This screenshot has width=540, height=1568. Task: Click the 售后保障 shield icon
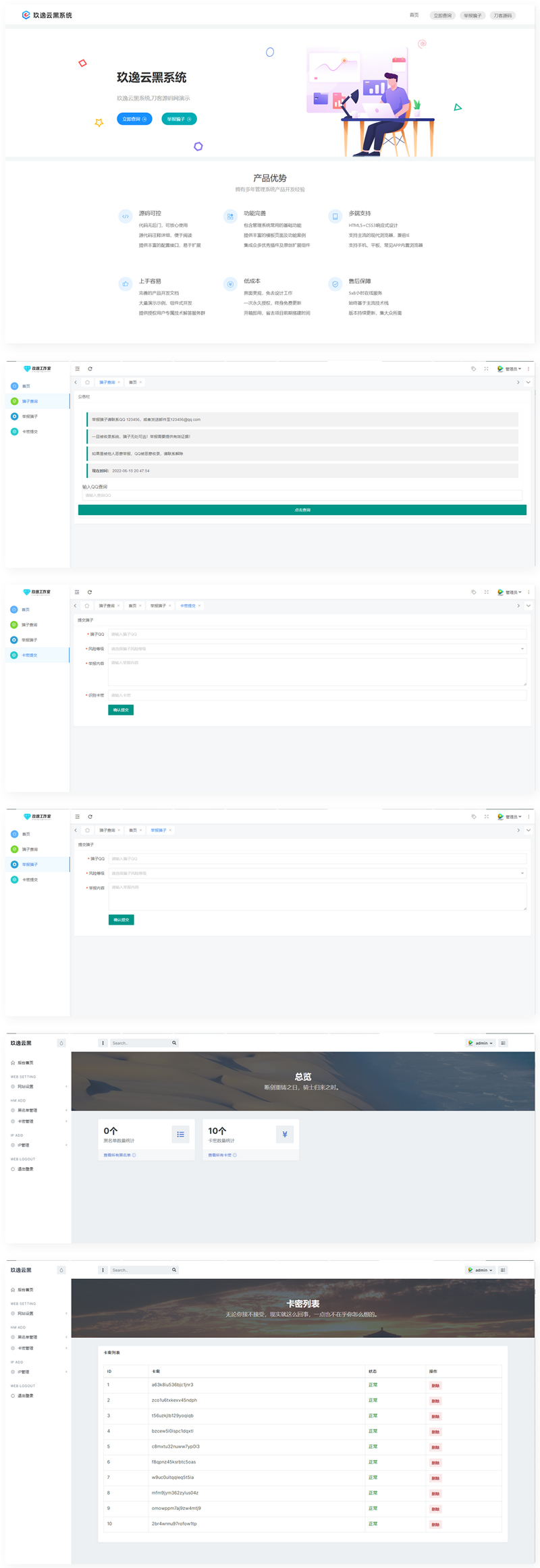[x=335, y=284]
